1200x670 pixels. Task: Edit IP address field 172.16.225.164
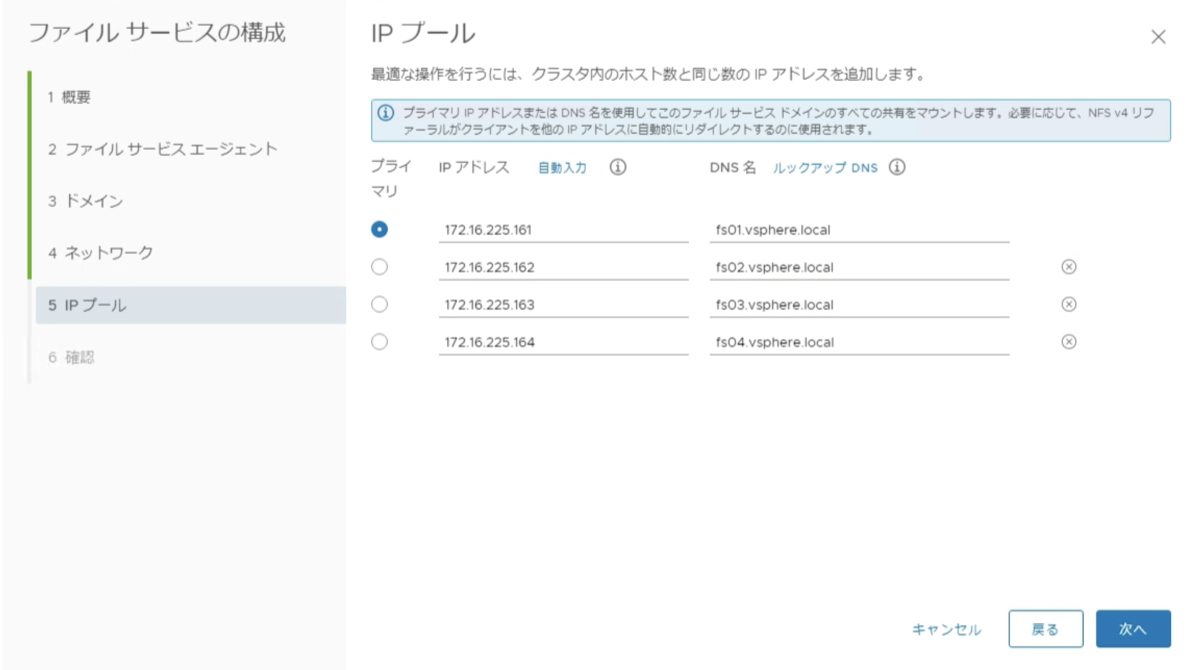(x=562, y=342)
